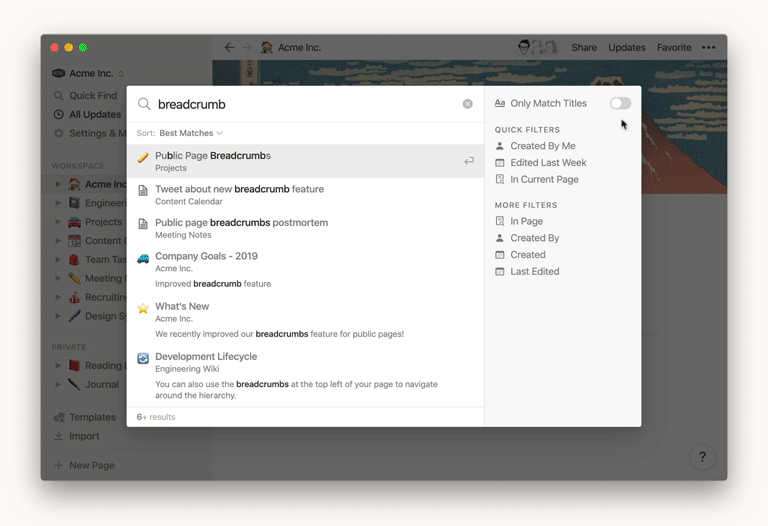Click the Share button
Screen dimensions: 768x526
pos(584,47)
